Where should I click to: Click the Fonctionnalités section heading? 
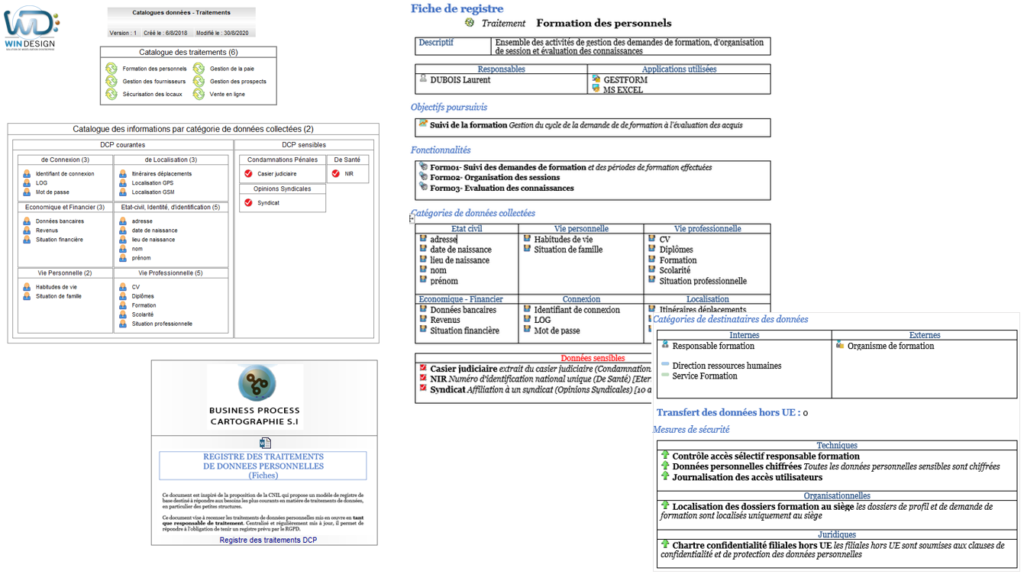tap(440, 150)
